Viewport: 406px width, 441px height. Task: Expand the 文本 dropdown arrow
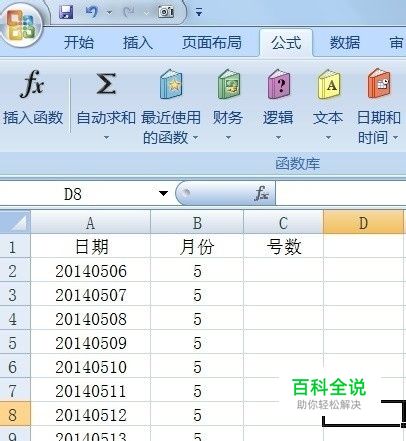(328, 137)
